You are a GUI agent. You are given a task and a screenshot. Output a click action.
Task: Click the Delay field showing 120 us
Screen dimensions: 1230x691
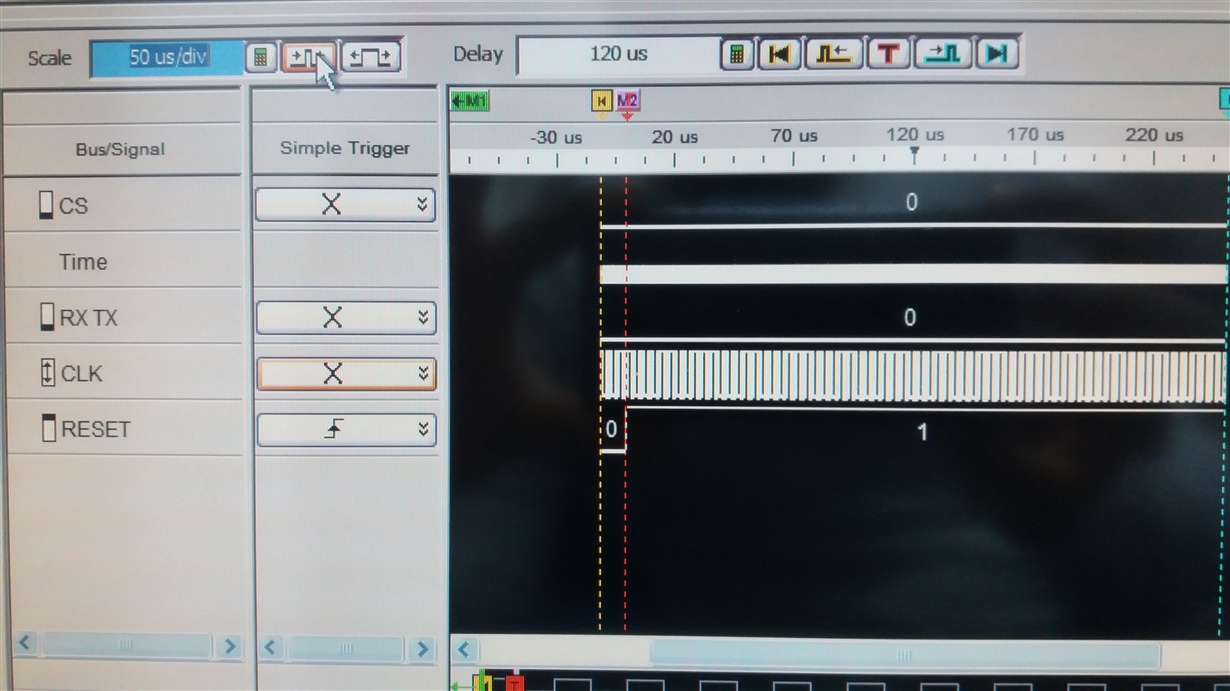click(618, 55)
